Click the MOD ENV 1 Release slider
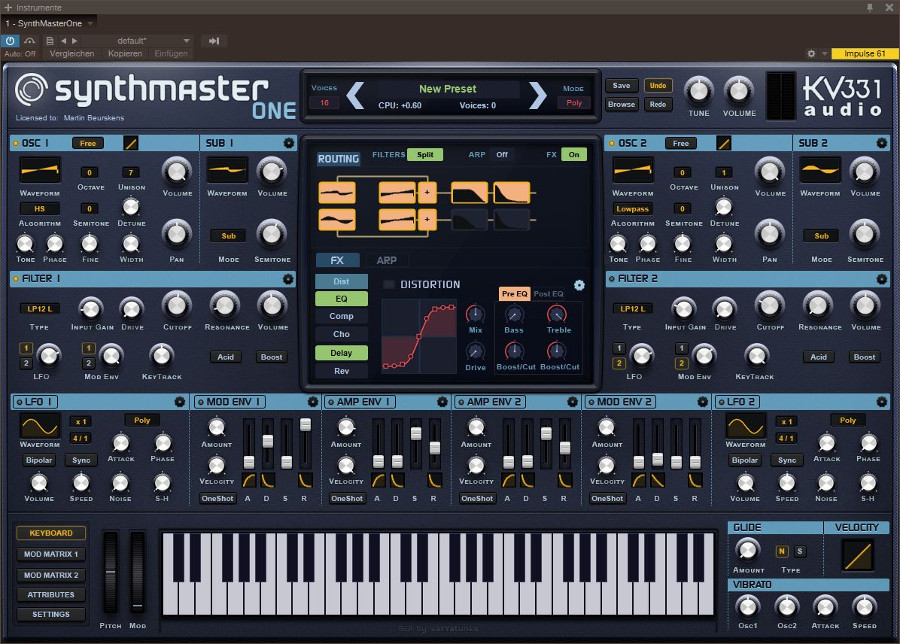900x644 pixels. (x=305, y=444)
